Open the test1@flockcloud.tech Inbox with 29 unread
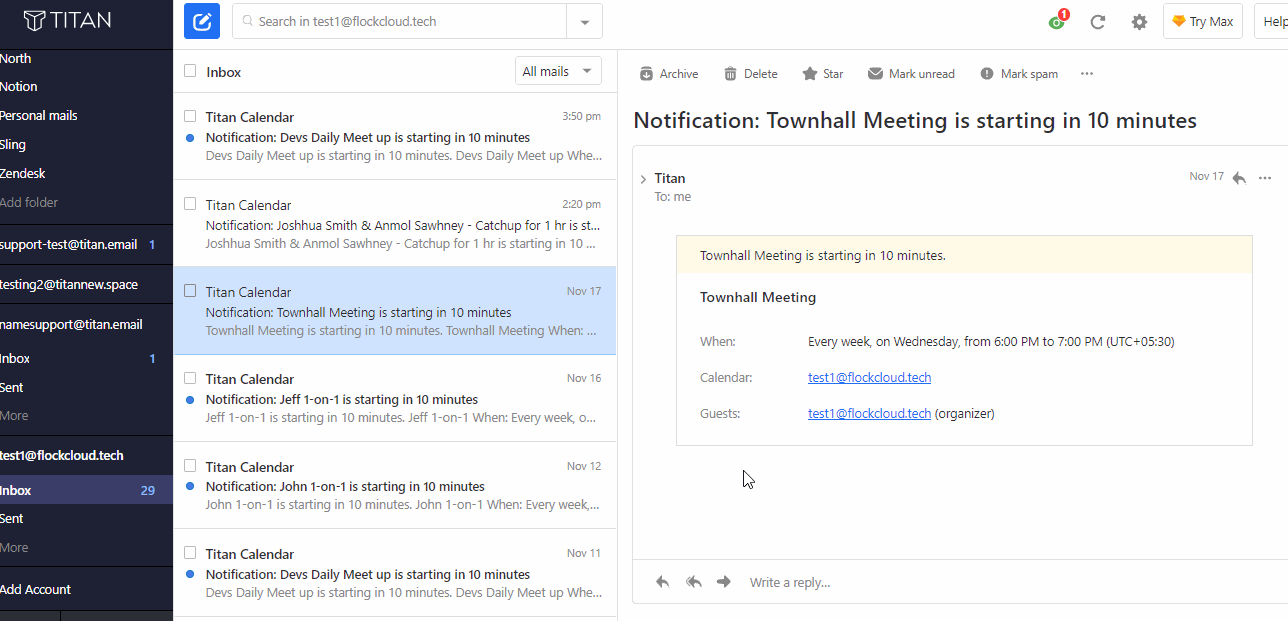 (x=86, y=490)
